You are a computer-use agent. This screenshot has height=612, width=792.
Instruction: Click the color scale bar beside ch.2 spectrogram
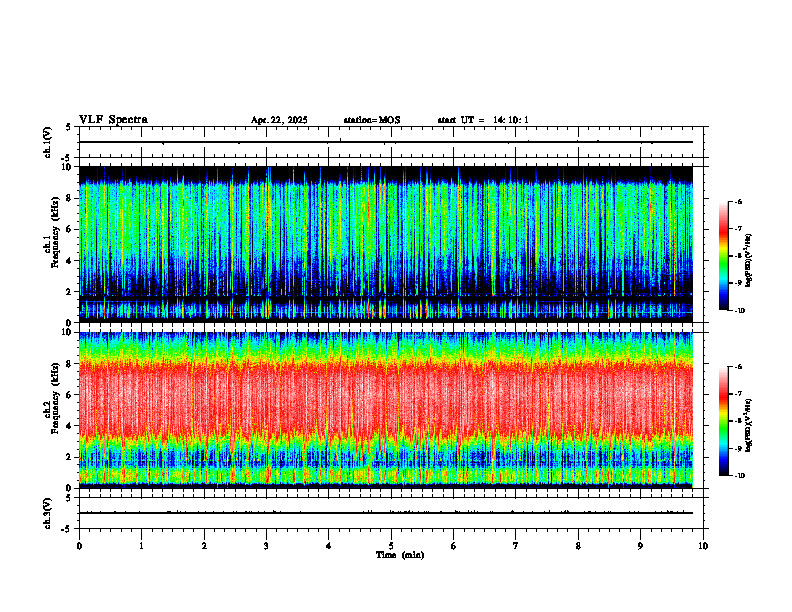pos(723,421)
